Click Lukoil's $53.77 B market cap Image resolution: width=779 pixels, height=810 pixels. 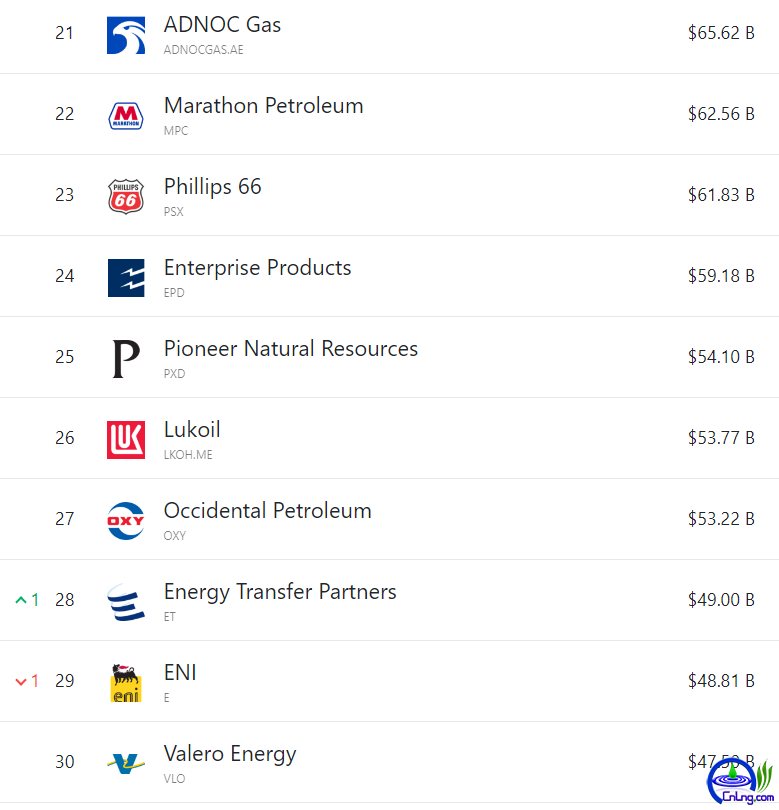tap(720, 438)
